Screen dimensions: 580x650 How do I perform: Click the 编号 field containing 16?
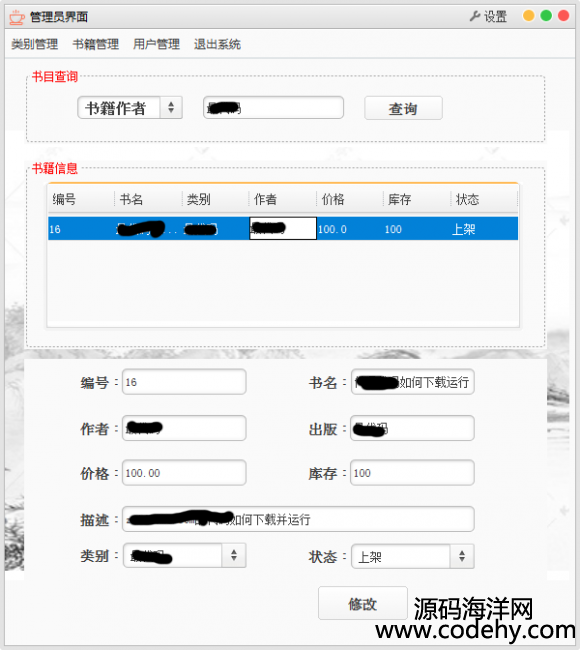[x=184, y=382]
